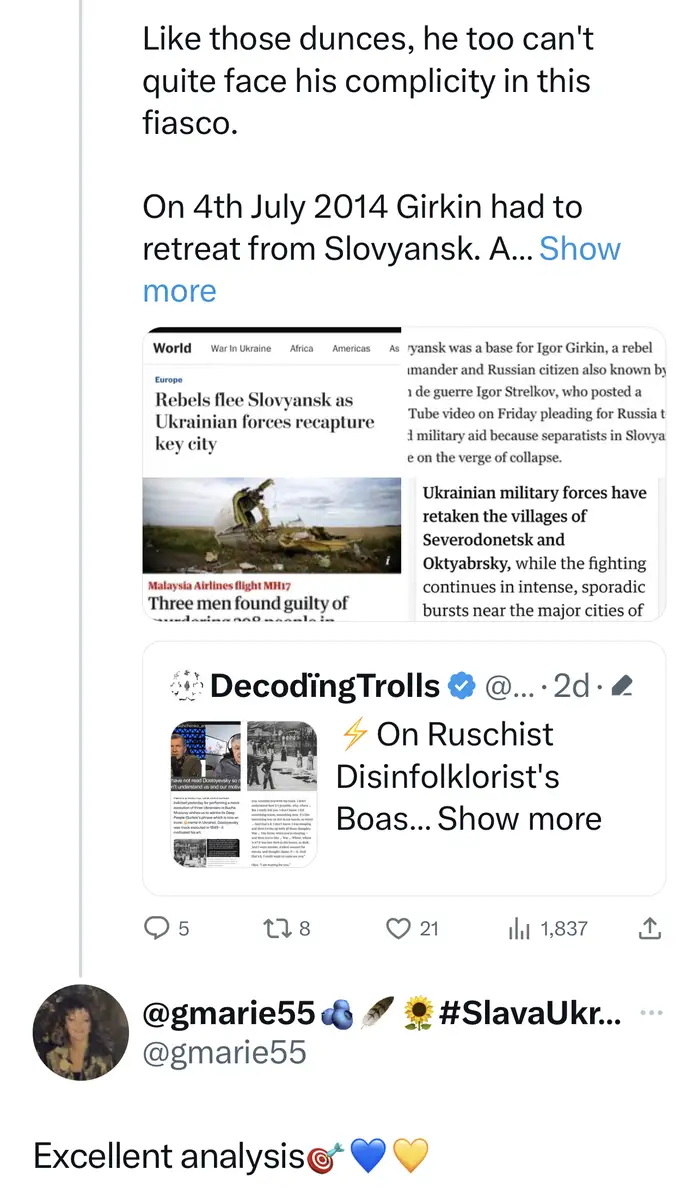Open three-dot menu on gmarie55 reply

point(651,1013)
